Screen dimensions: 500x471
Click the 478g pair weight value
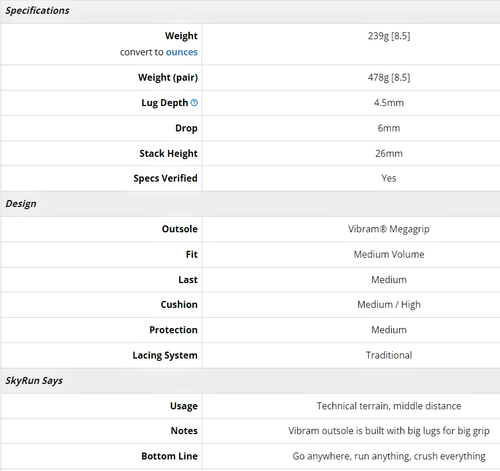coord(389,77)
